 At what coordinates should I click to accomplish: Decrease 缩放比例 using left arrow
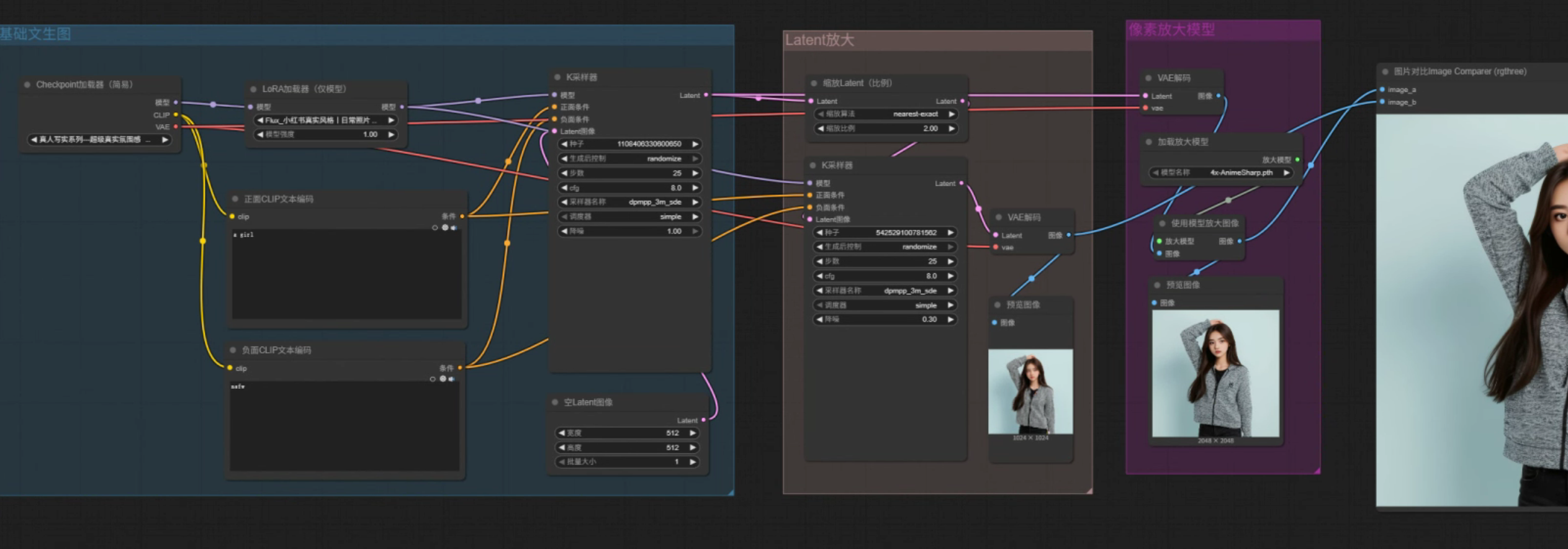click(x=821, y=129)
